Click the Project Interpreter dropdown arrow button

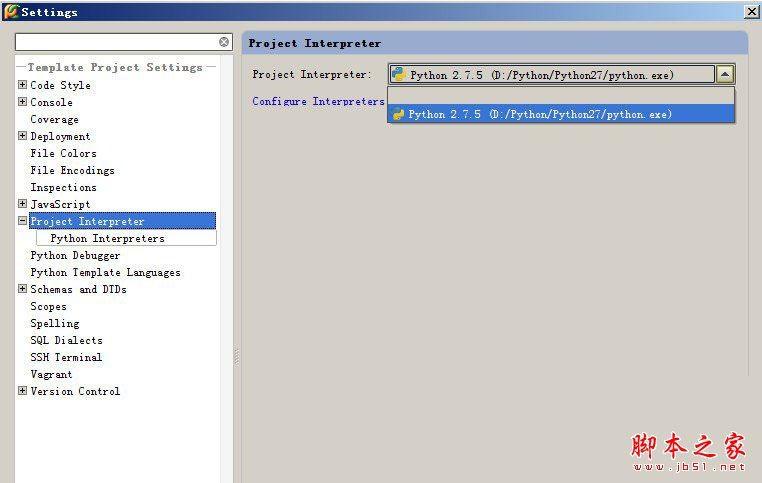click(725, 74)
